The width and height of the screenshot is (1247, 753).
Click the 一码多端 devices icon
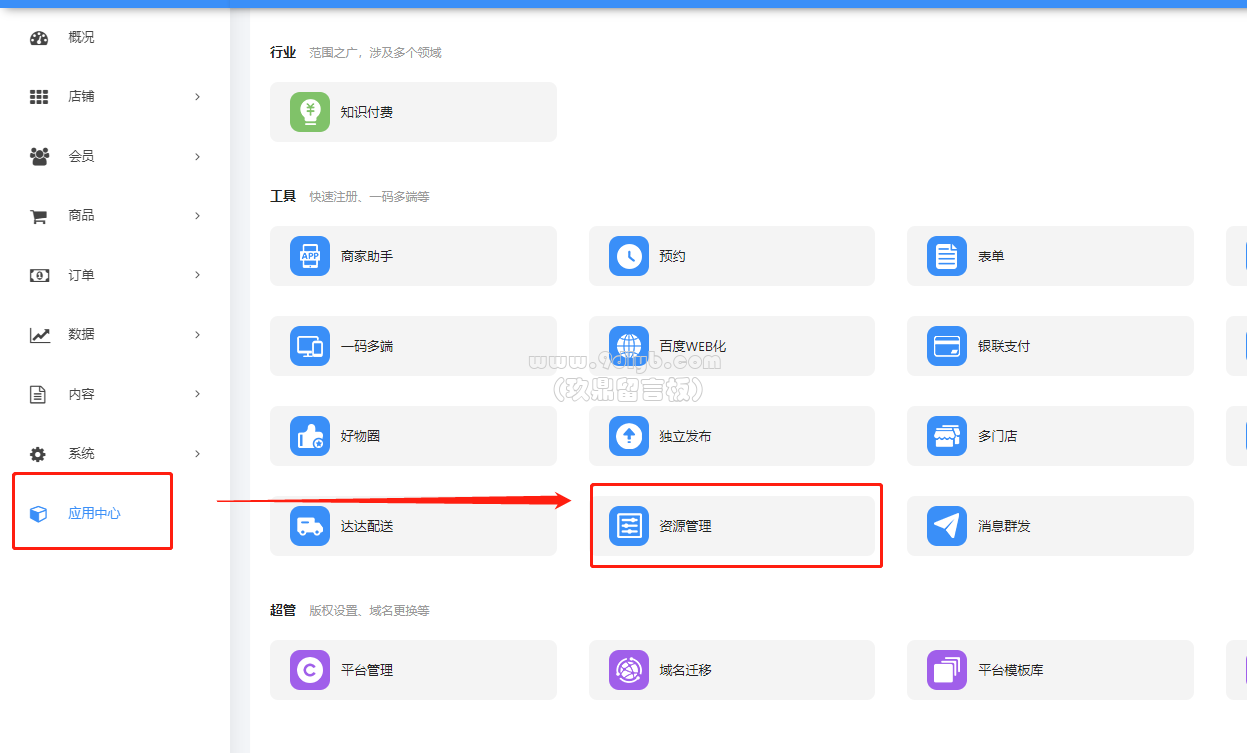[310, 346]
